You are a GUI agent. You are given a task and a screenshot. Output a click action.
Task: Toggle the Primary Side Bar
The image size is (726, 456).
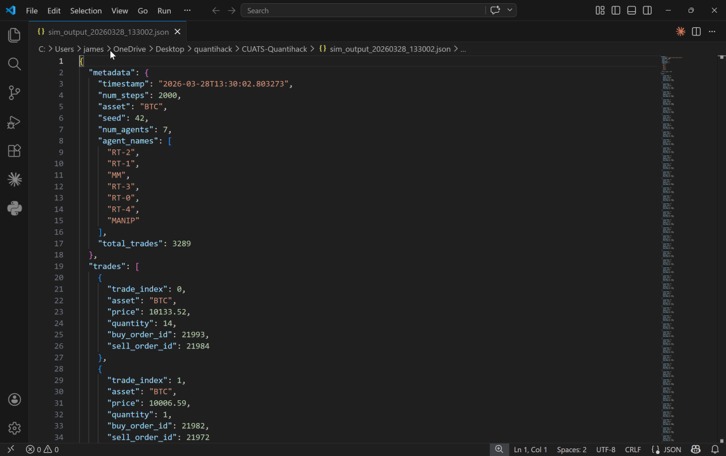click(x=616, y=10)
